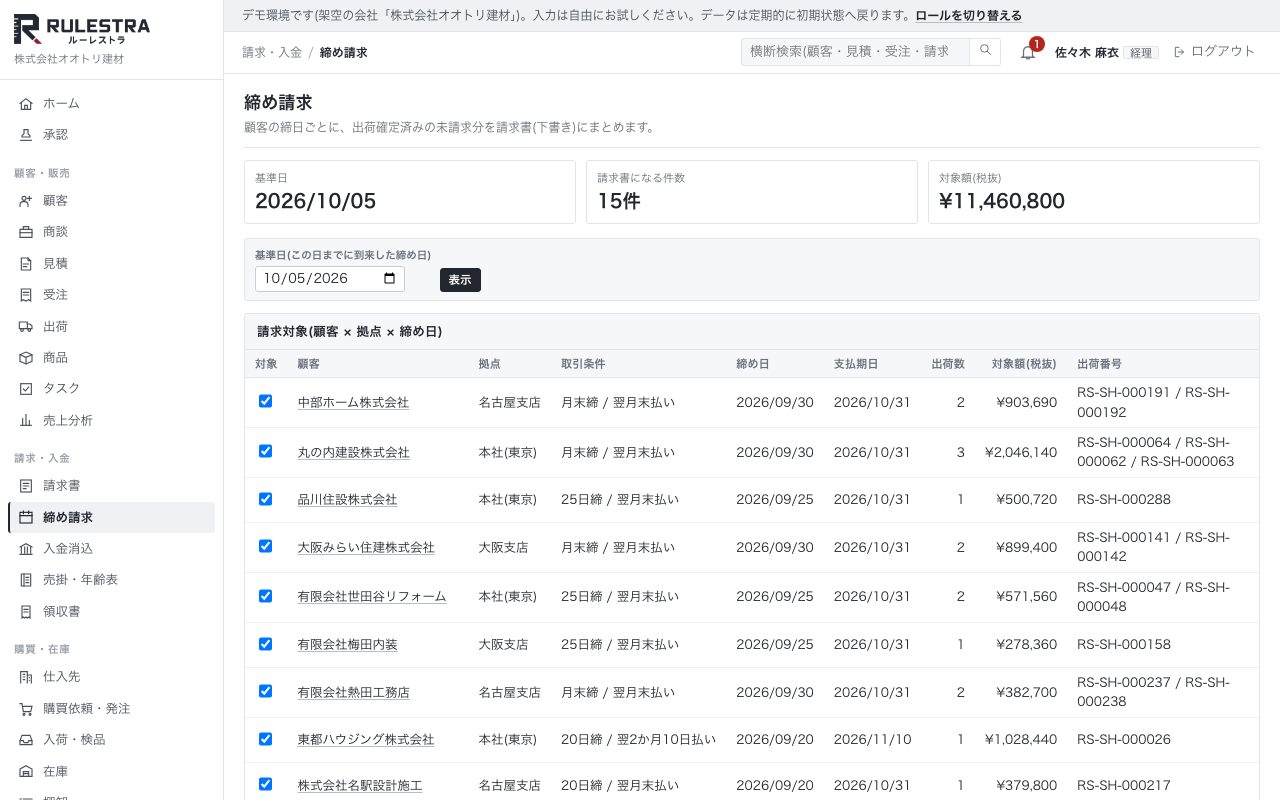1280x800 pixels.
Task: Open the 東都ハウジング株式会社 customer link
Action: pyautogui.click(x=366, y=740)
